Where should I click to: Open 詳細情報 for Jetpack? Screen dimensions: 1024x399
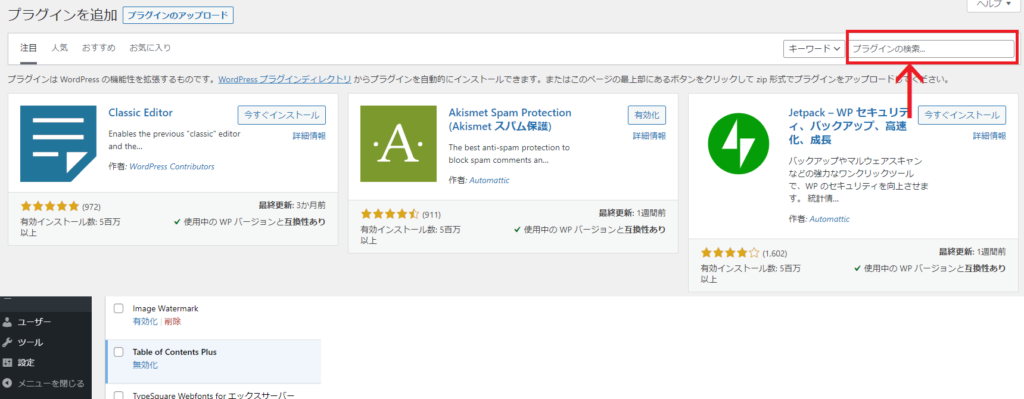[989, 136]
